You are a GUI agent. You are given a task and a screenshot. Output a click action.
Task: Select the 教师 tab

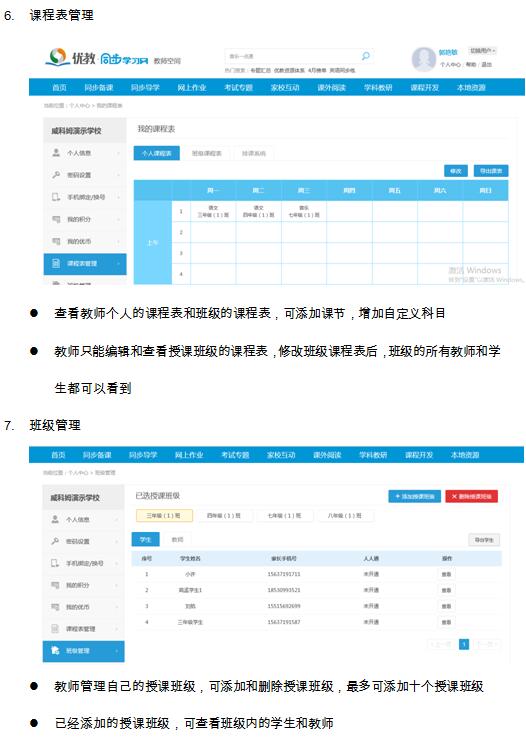[x=177, y=539]
